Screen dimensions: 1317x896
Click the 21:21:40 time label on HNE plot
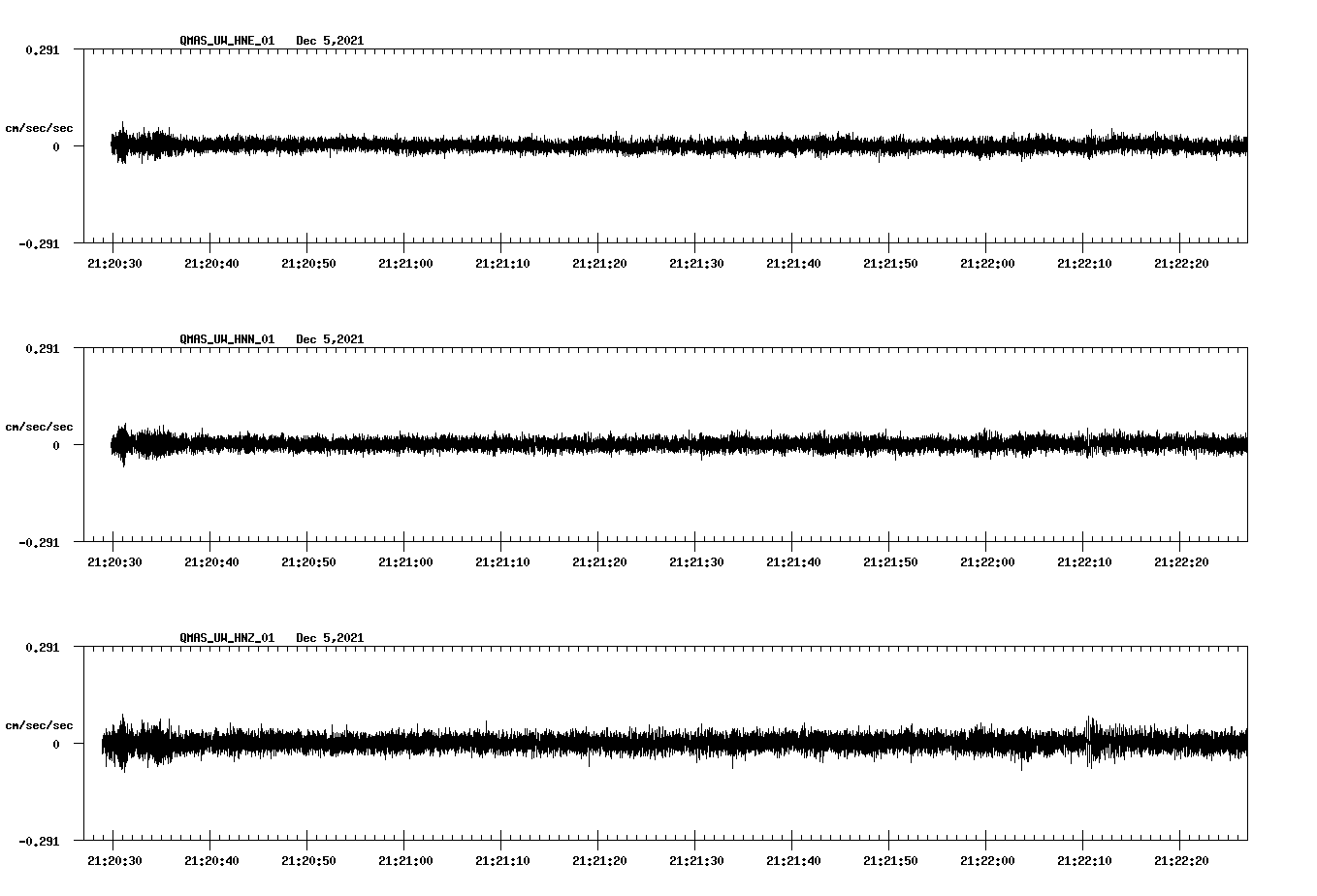point(793,264)
